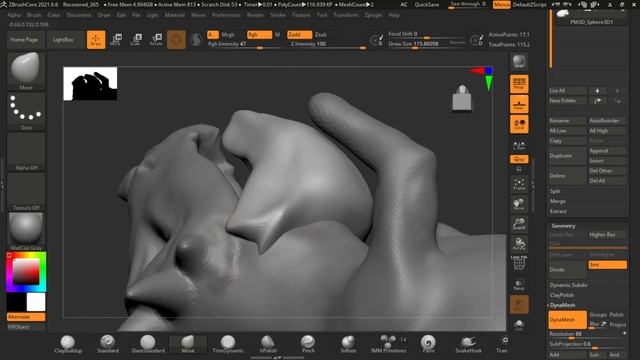Viewport: 640px width, 360px height.
Task: Toggle the DynaMesh button
Action: pos(567,320)
